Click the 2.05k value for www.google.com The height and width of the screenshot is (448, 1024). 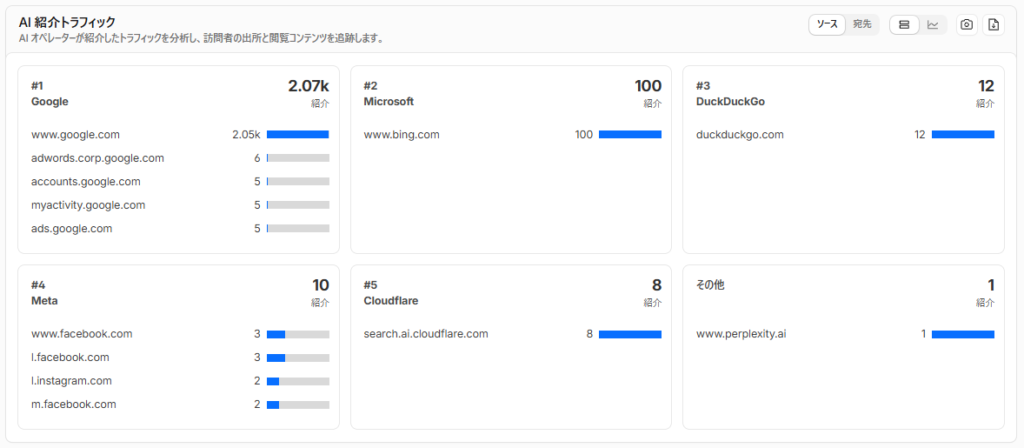(x=246, y=135)
